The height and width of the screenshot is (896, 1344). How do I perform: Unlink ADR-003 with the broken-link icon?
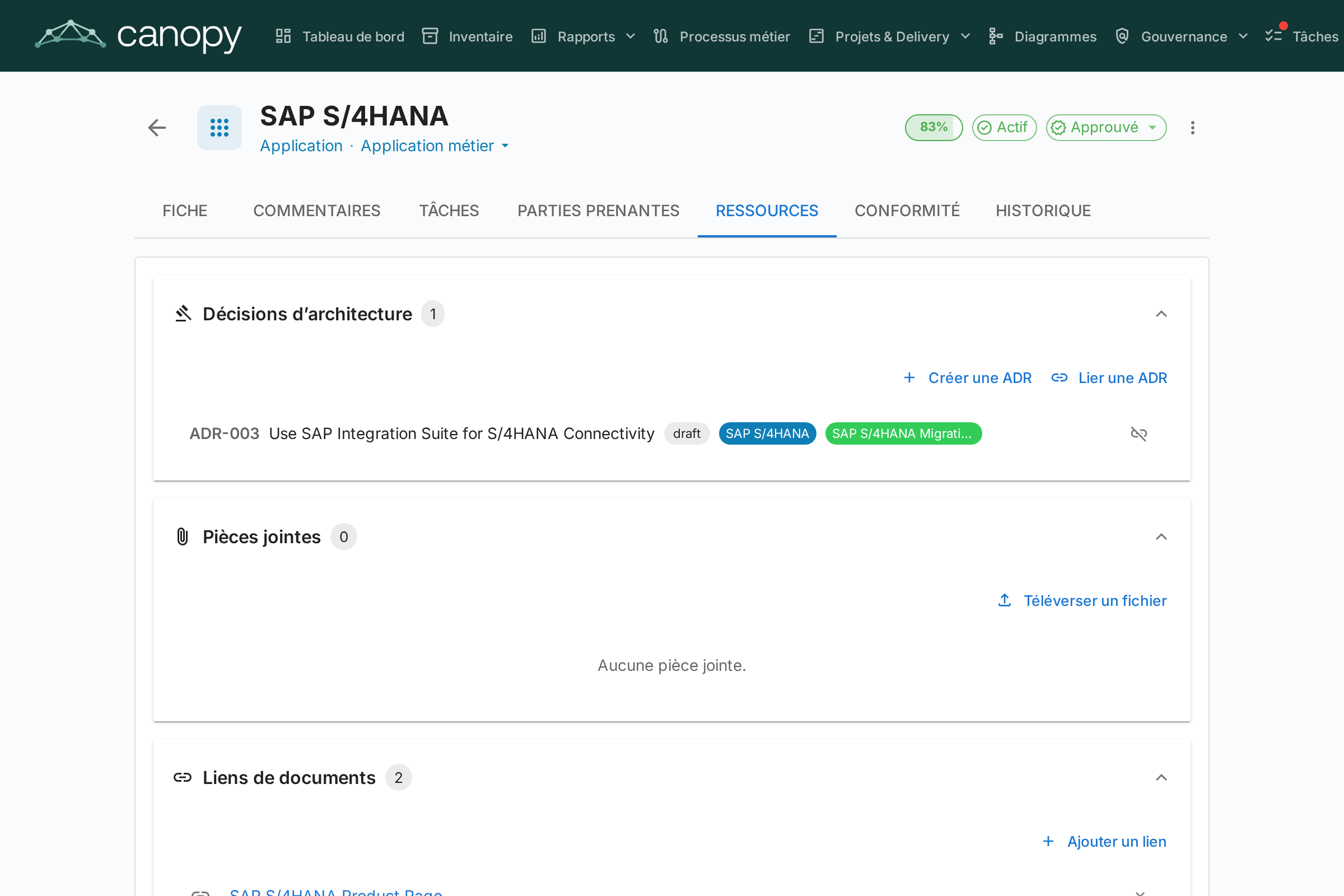(x=1139, y=433)
